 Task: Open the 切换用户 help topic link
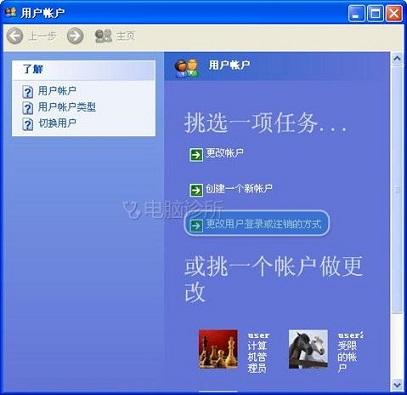(x=57, y=123)
